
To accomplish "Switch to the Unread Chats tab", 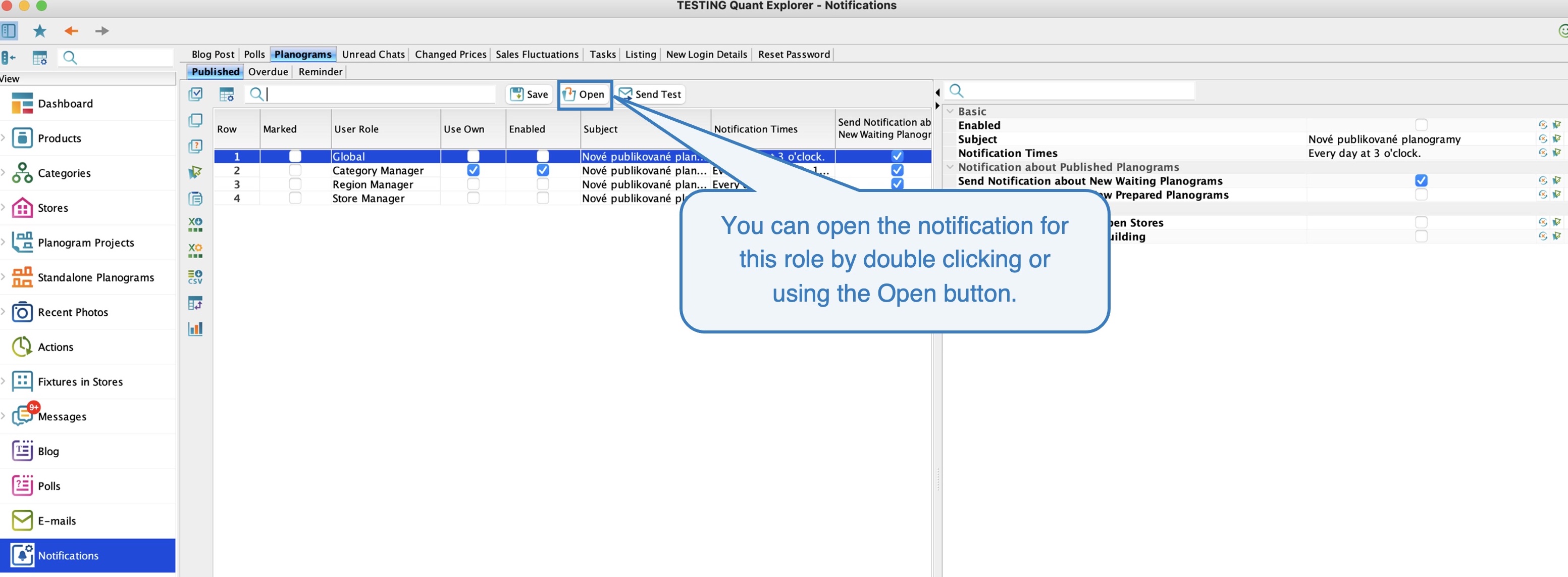I will [373, 54].
